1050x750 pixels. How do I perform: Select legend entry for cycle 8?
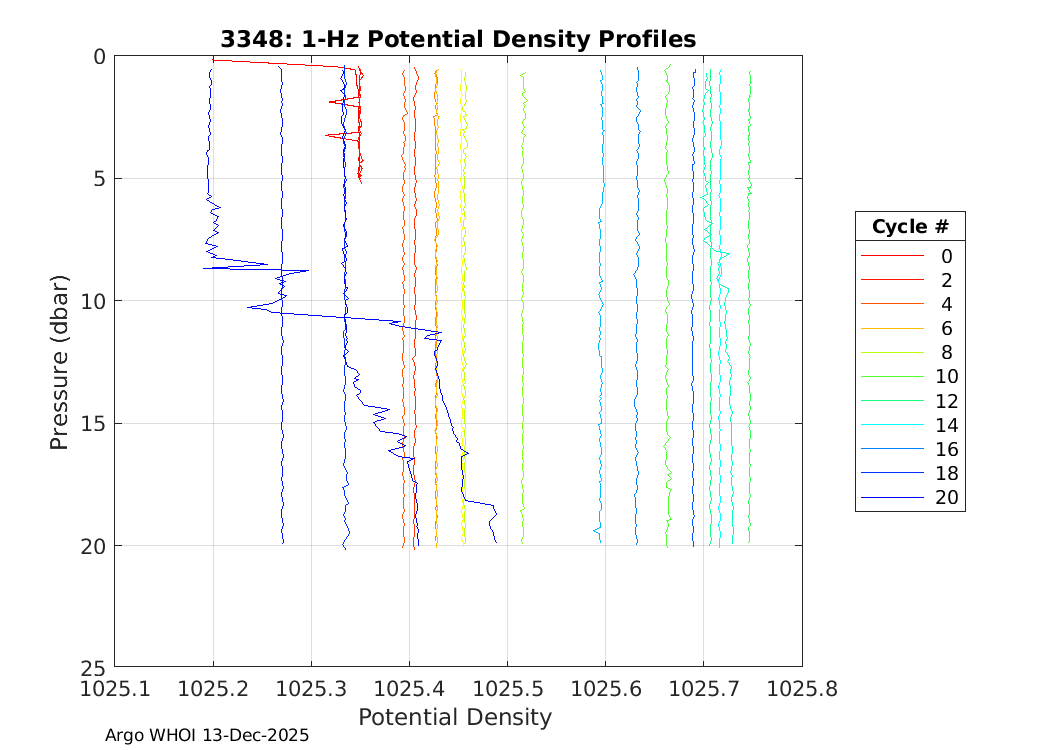pos(945,353)
